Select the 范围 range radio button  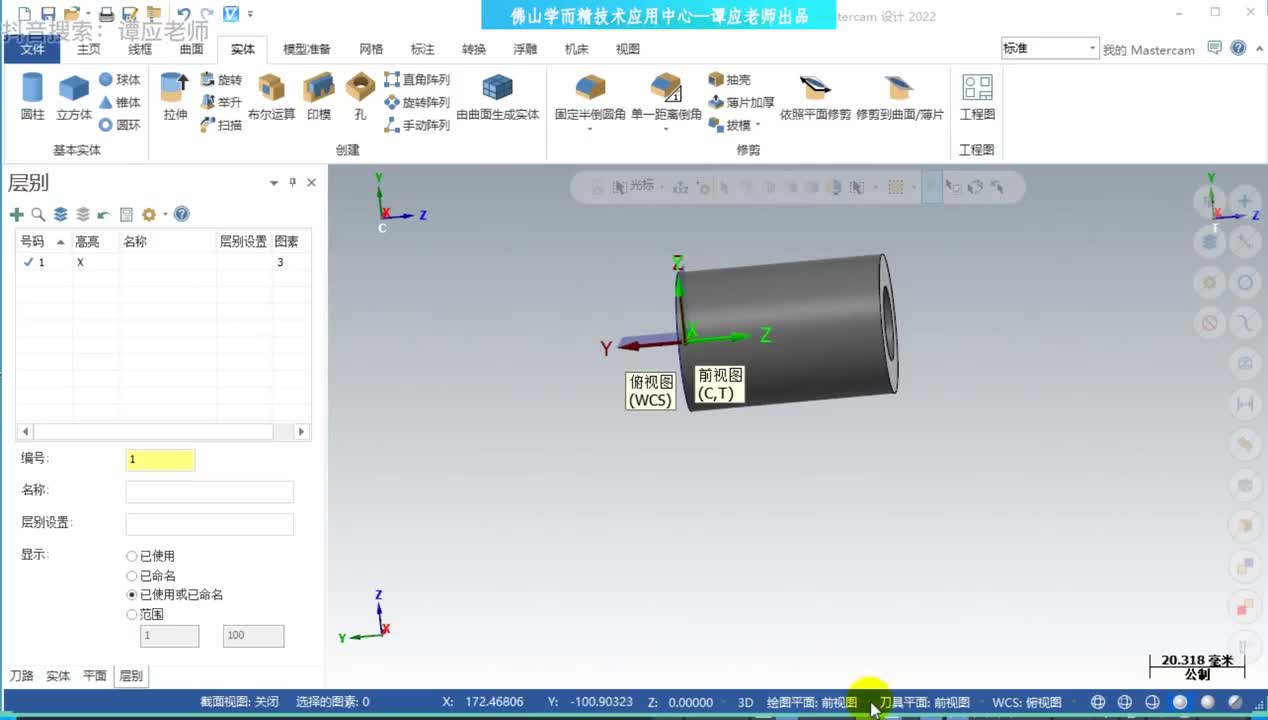pos(132,615)
